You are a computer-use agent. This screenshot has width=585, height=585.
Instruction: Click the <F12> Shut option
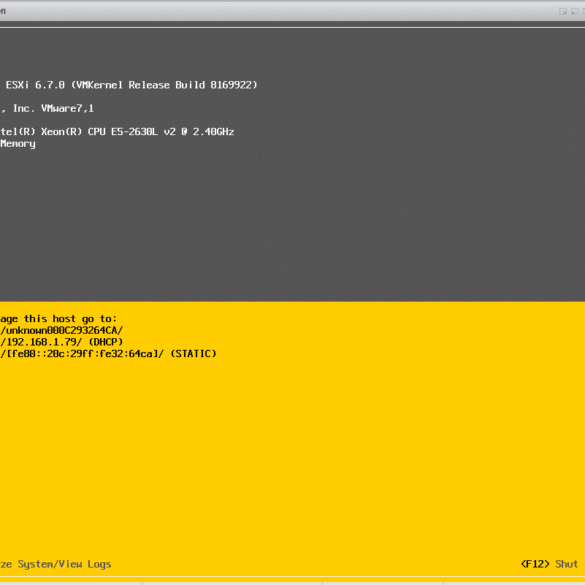pos(549,564)
